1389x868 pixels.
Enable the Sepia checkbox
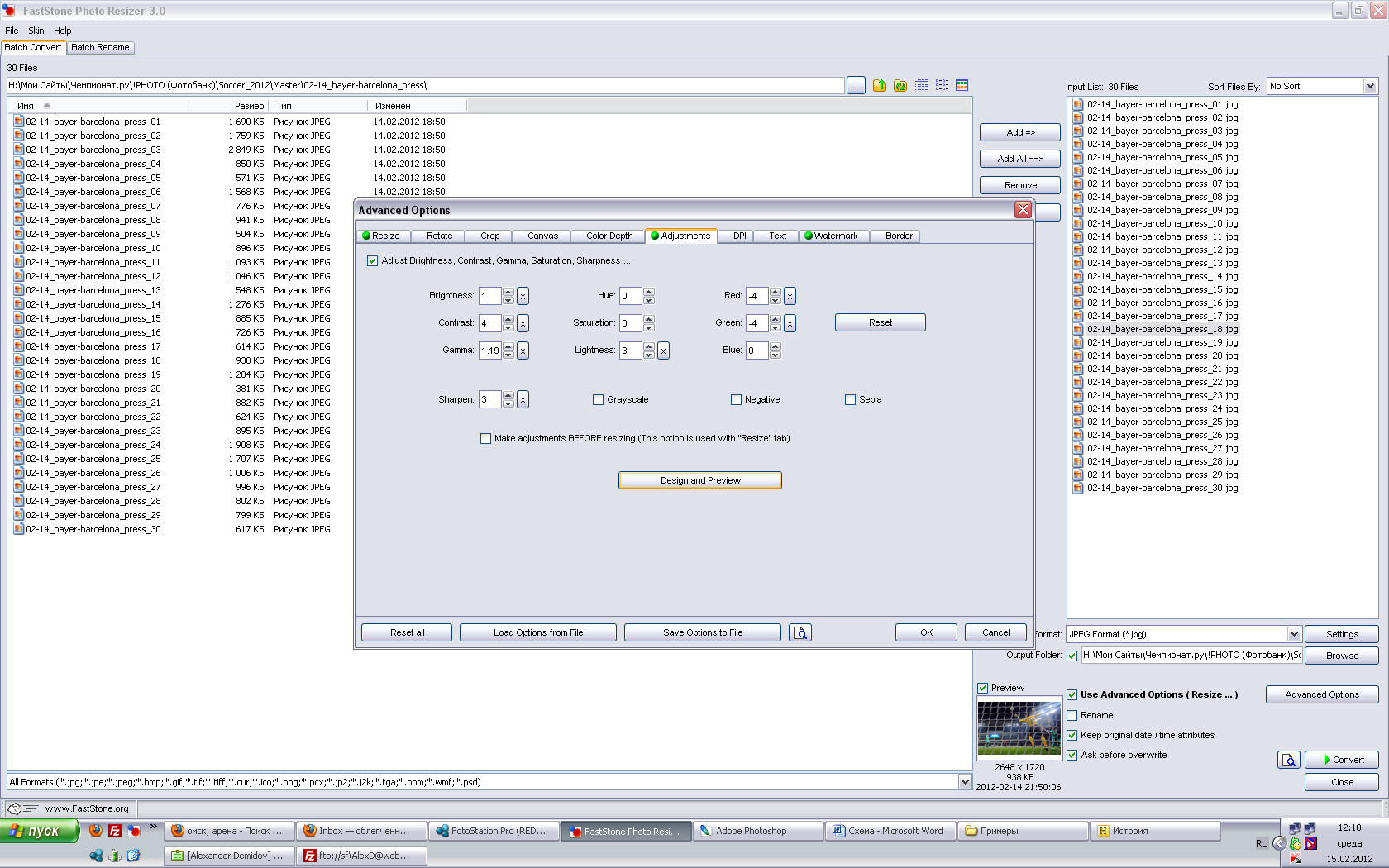point(850,399)
